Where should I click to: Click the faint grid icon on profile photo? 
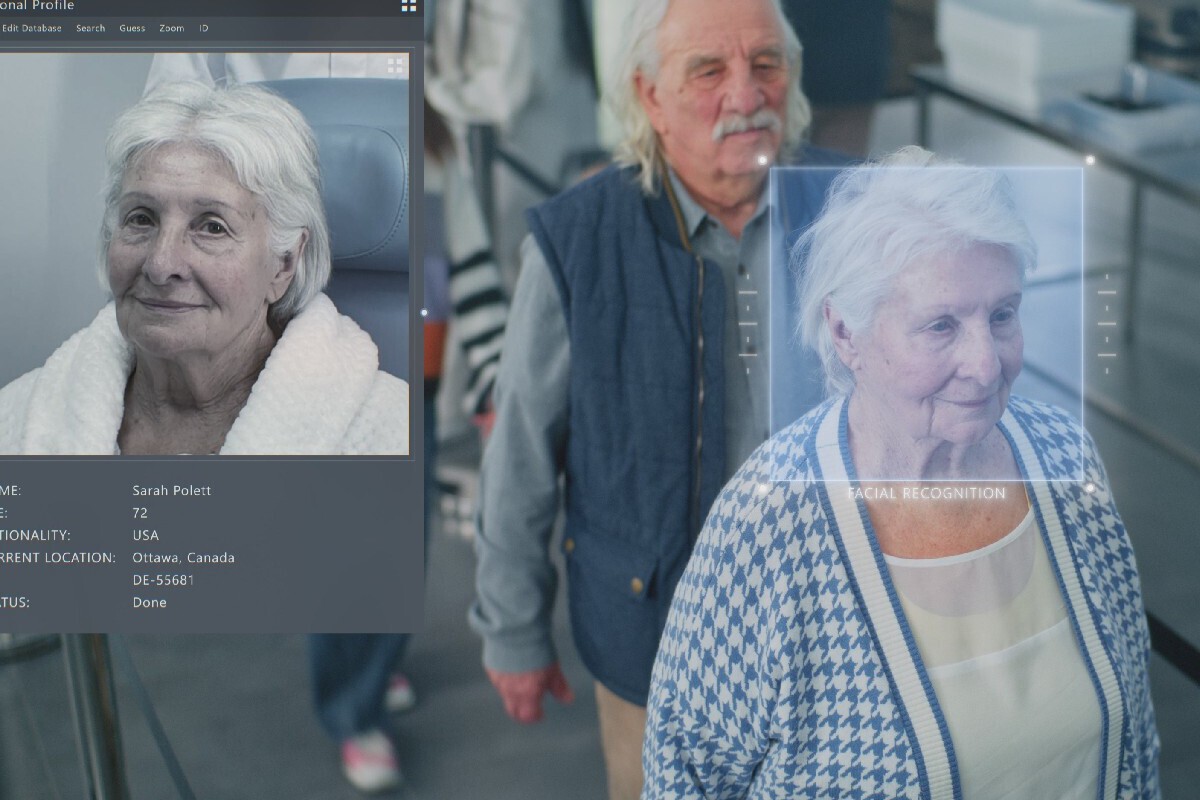396,66
